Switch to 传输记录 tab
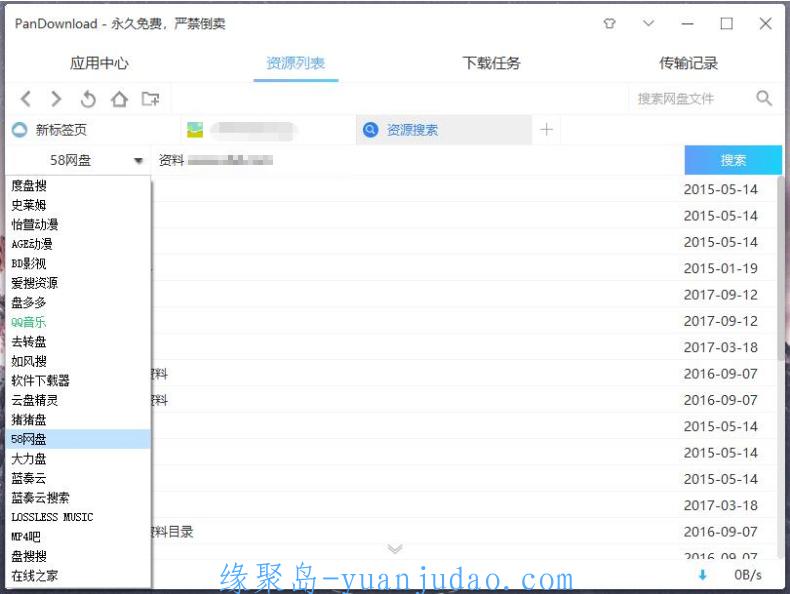The width and height of the screenshot is (790, 594). point(688,63)
